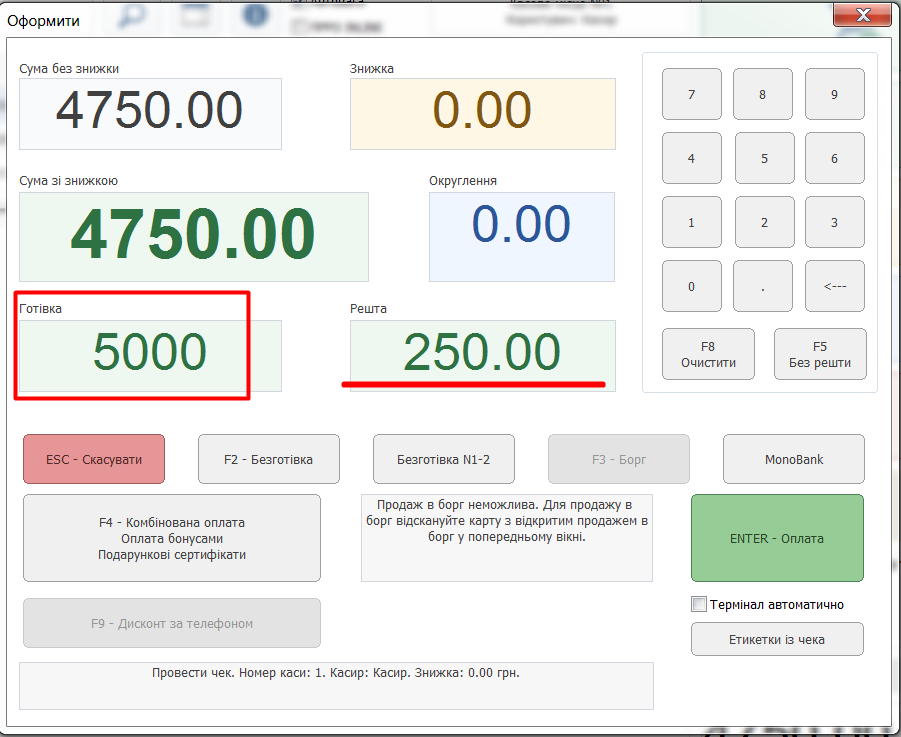Toggle Термінал автоматично checkbox
Viewport: 901px width, 737px height.
pyautogui.click(x=699, y=604)
